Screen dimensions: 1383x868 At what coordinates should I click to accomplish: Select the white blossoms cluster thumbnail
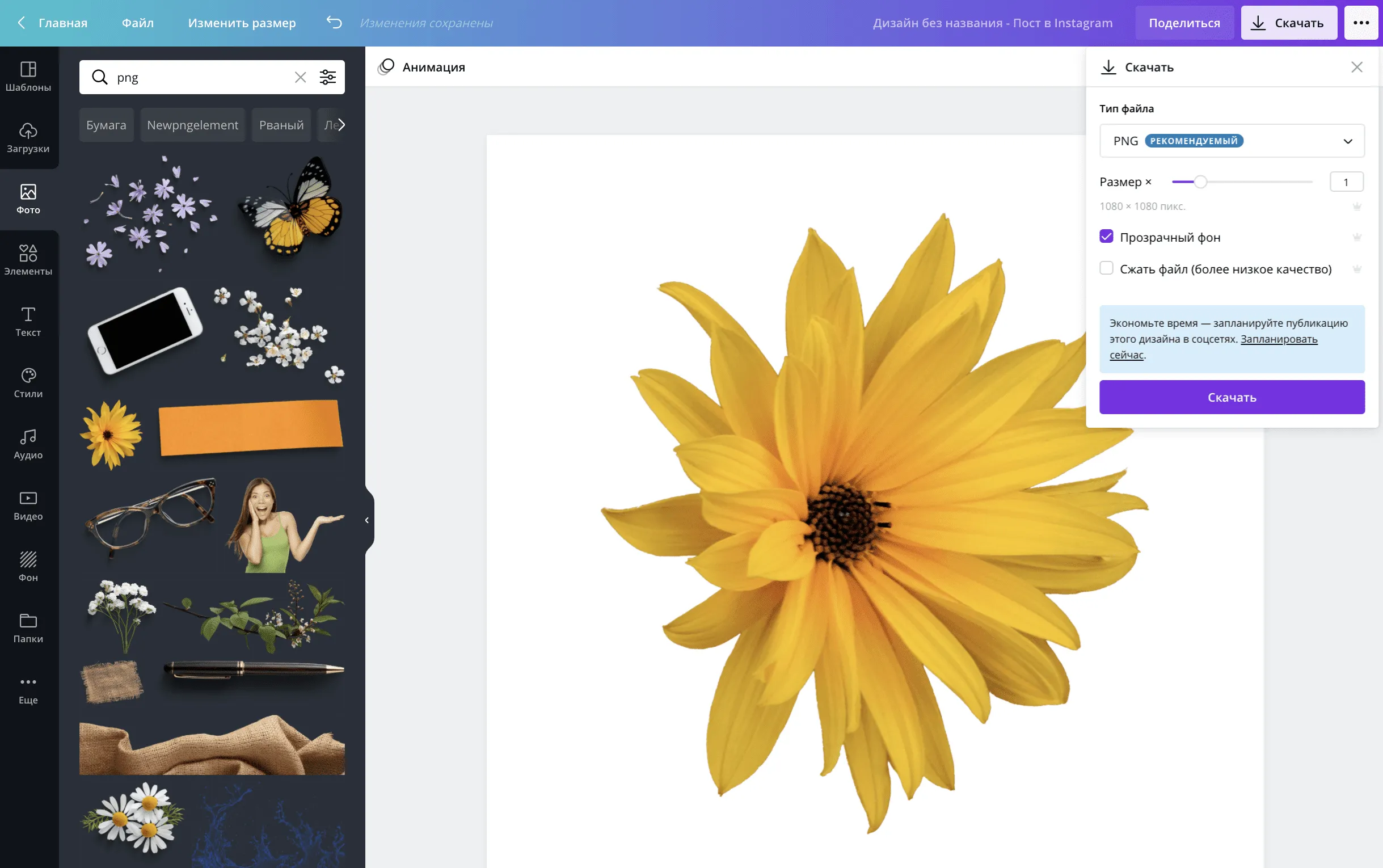279,335
